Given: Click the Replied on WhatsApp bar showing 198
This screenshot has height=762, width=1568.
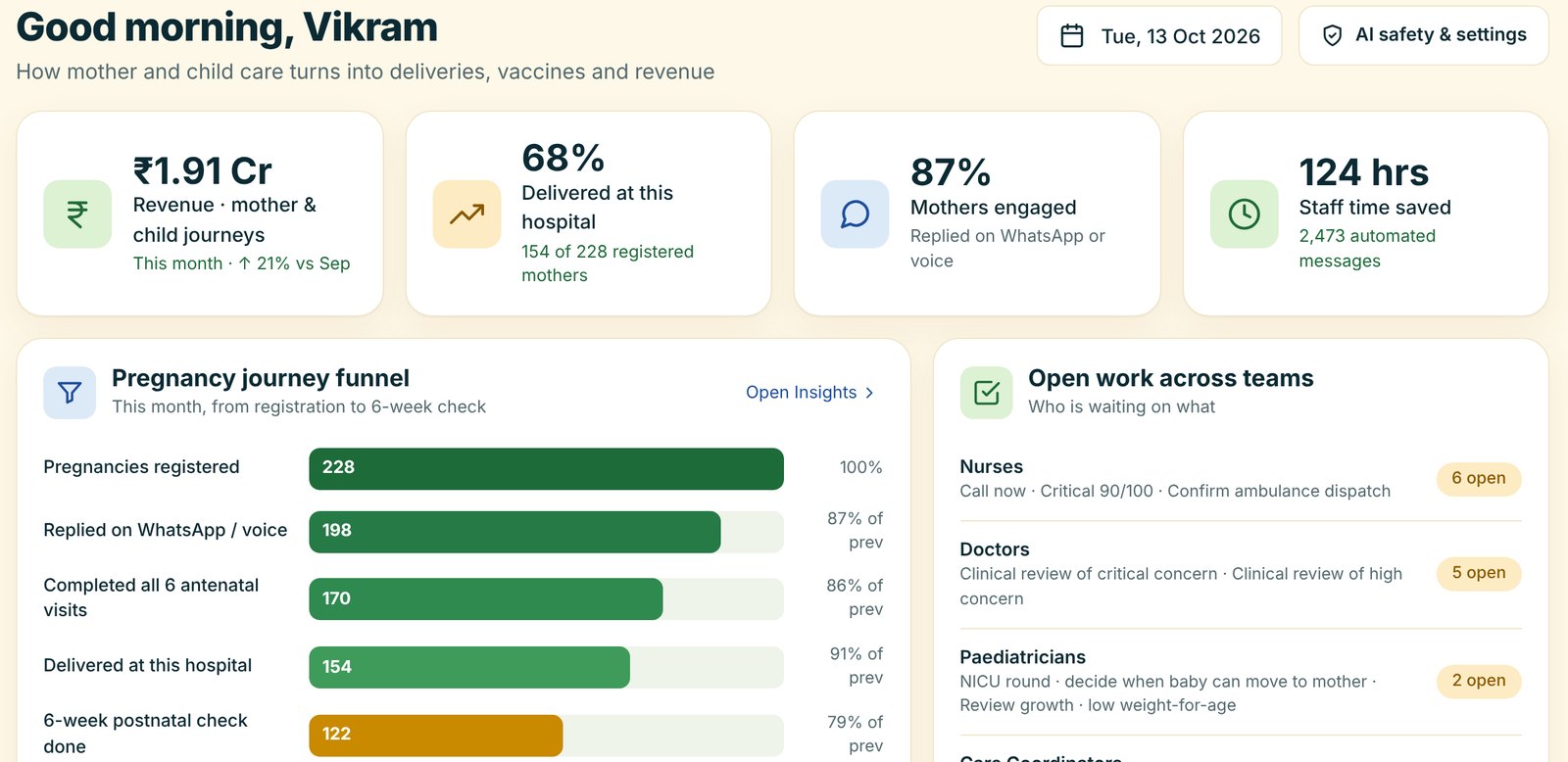Looking at the screenshot, I should click(514, 531).
